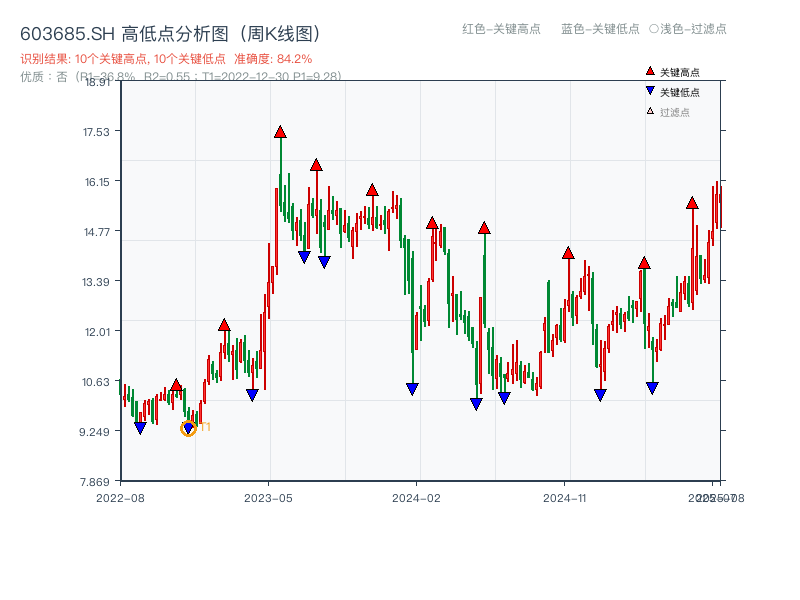The height and width of the screenshot is (600, 800).
Task: Select the blue 关键低点 triangle icon in legend
Action: (651, 90)
